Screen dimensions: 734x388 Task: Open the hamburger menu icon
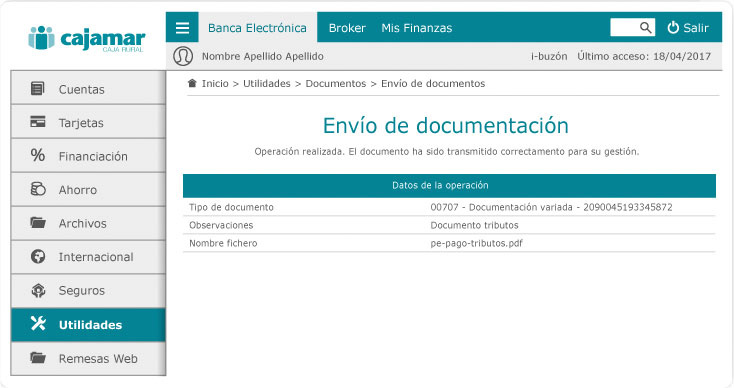click(182, 28)
